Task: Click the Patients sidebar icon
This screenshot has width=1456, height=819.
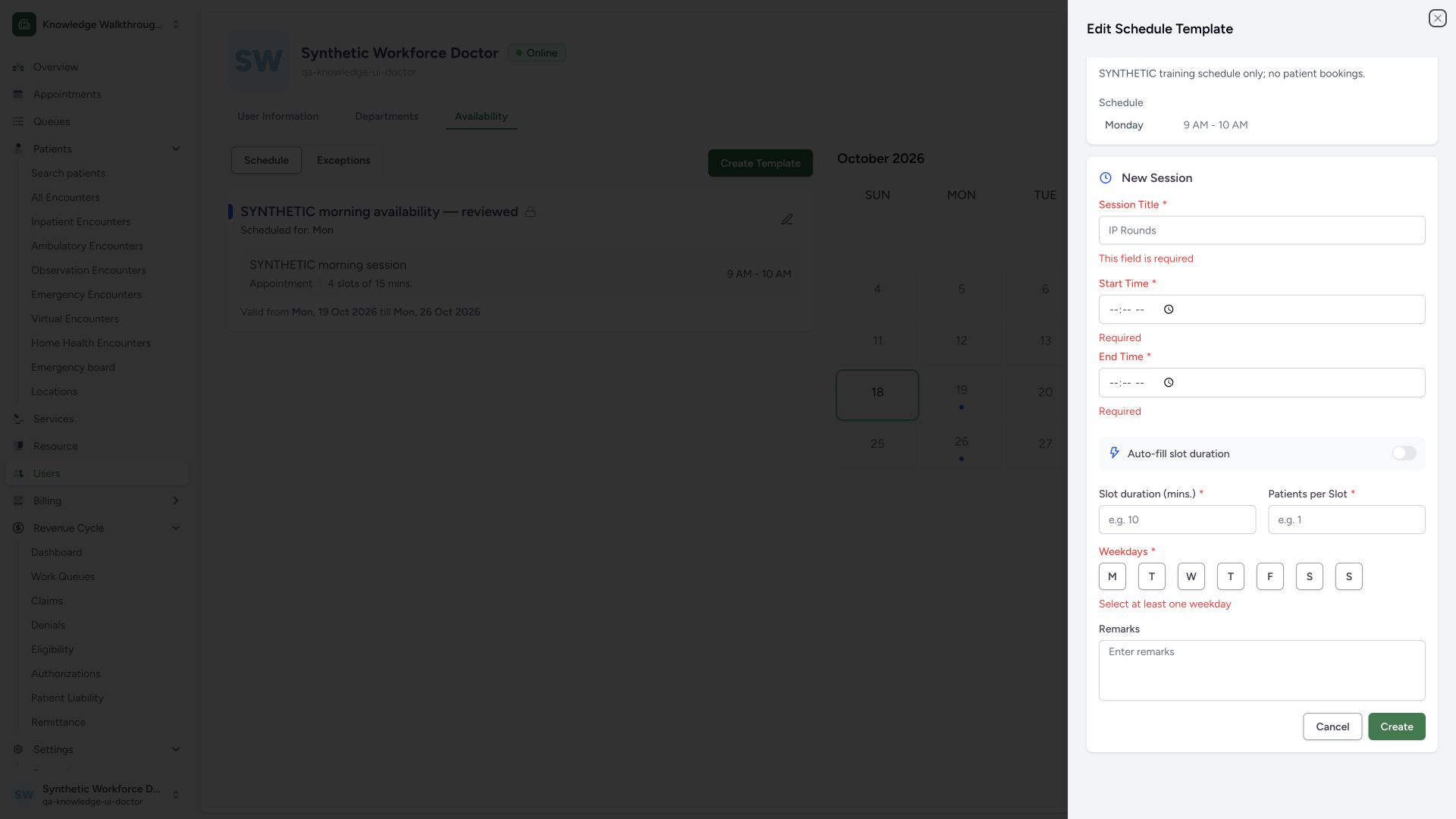Action: [x=18, y=149]
